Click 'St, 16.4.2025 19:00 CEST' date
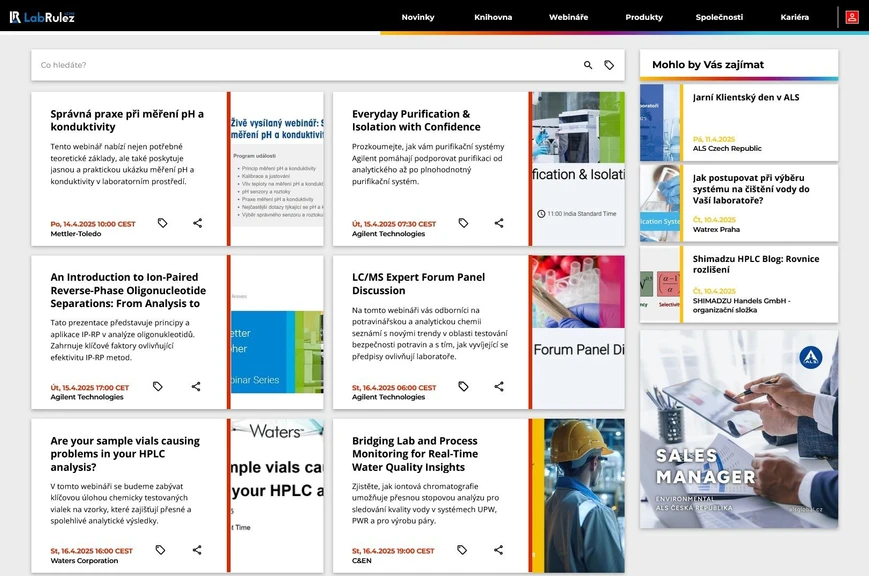This screenshot has width=869, height=576. 393,551
